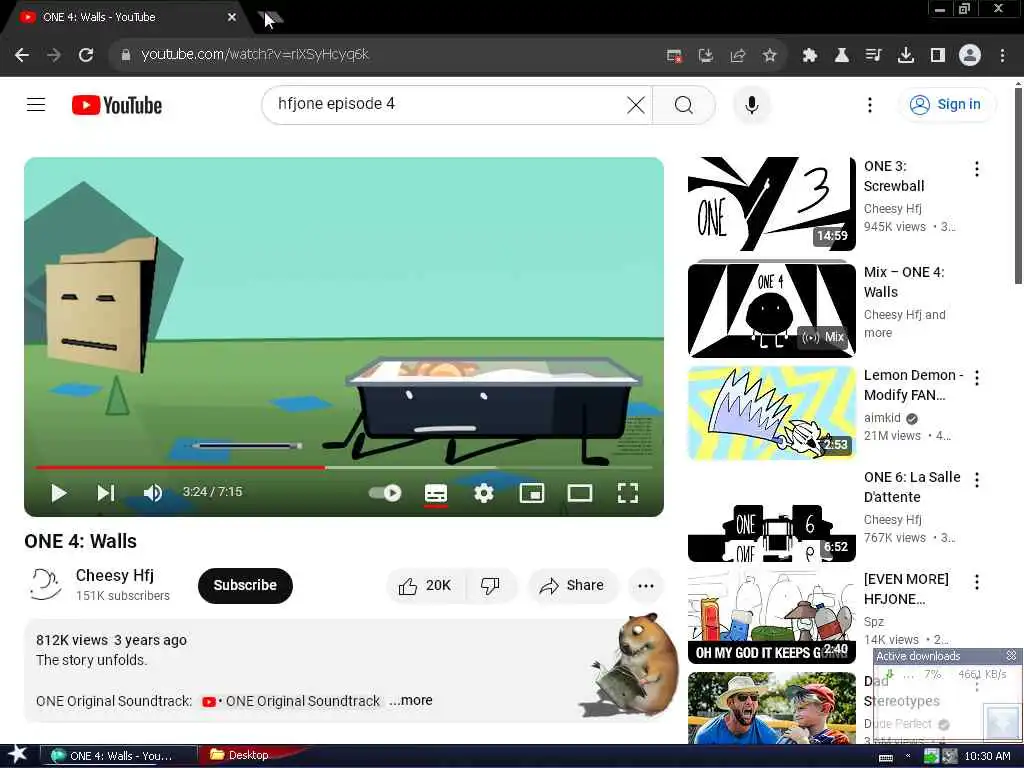The image size is (1024, 768).
Task: Mute the video volume speaker icon
Action: pyautogui.click(x=152, y=493)
